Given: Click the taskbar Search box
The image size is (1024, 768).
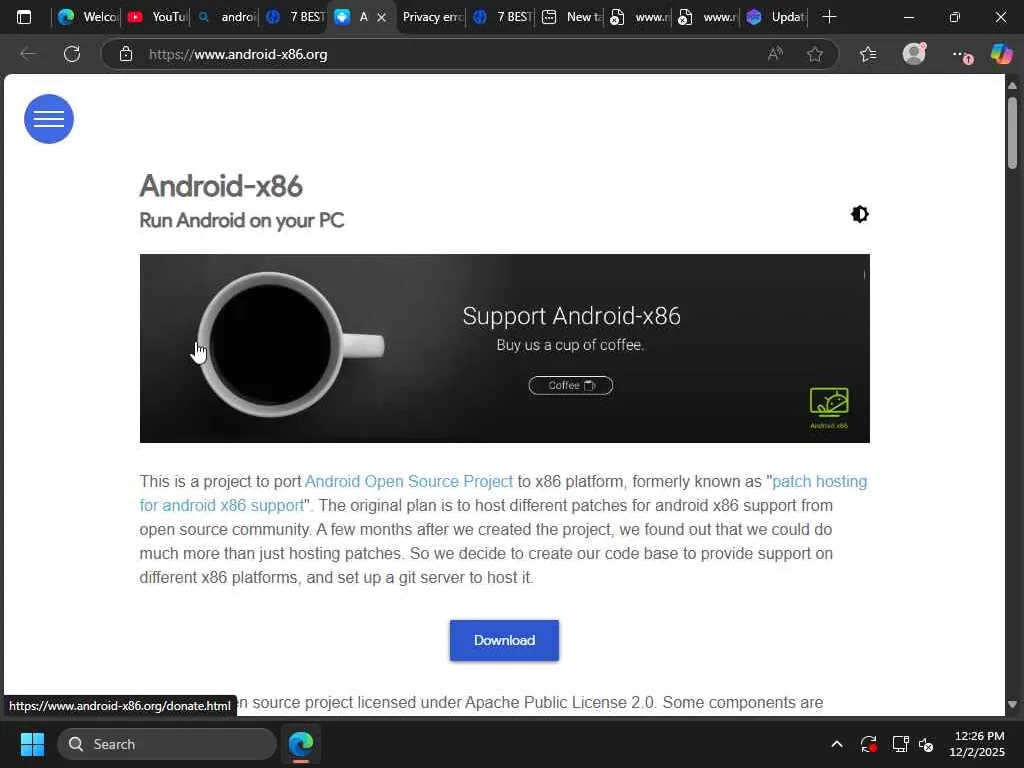Looking at the screenshot, I should pos(167,744).
